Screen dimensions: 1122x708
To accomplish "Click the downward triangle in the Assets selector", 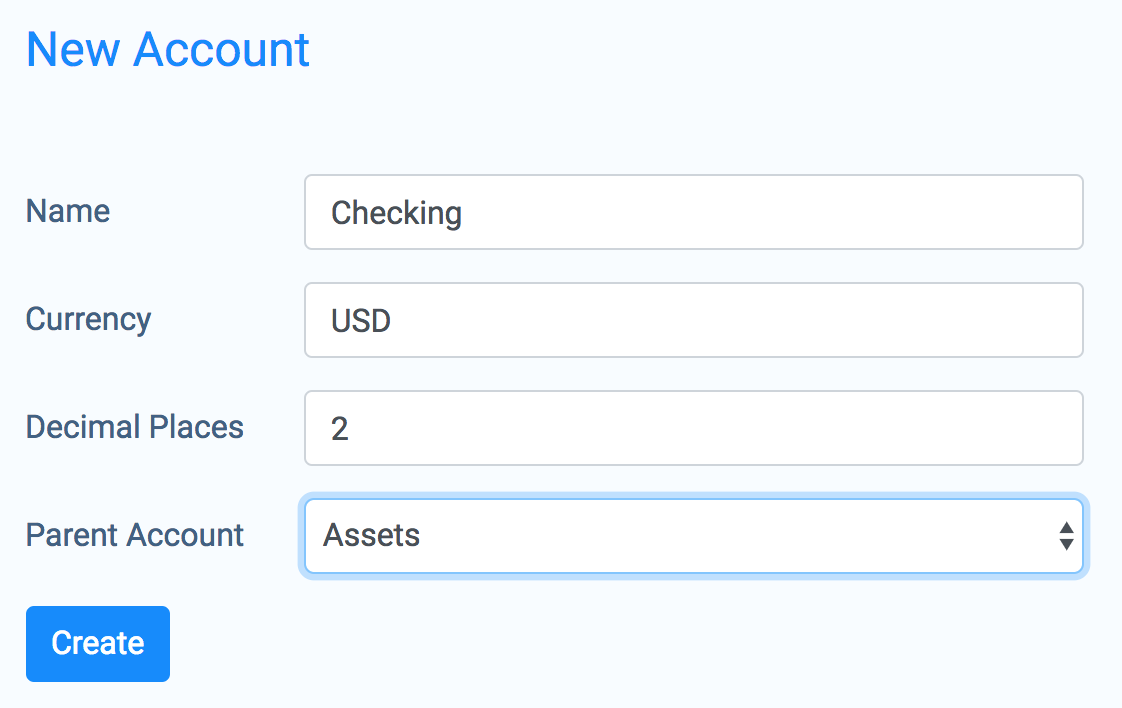I will [x=1066, y=544].
